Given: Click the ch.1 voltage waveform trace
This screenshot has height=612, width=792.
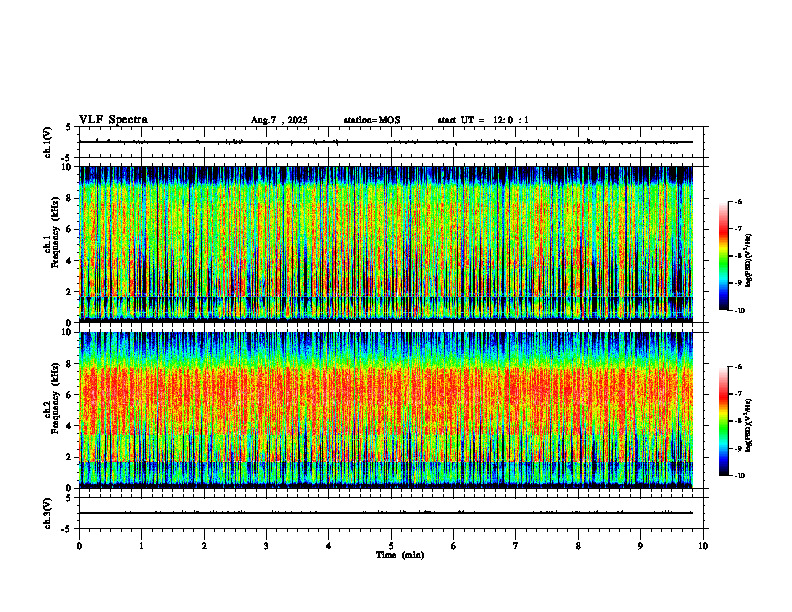Looking at the screenshot, I should (x=386, y=142).
